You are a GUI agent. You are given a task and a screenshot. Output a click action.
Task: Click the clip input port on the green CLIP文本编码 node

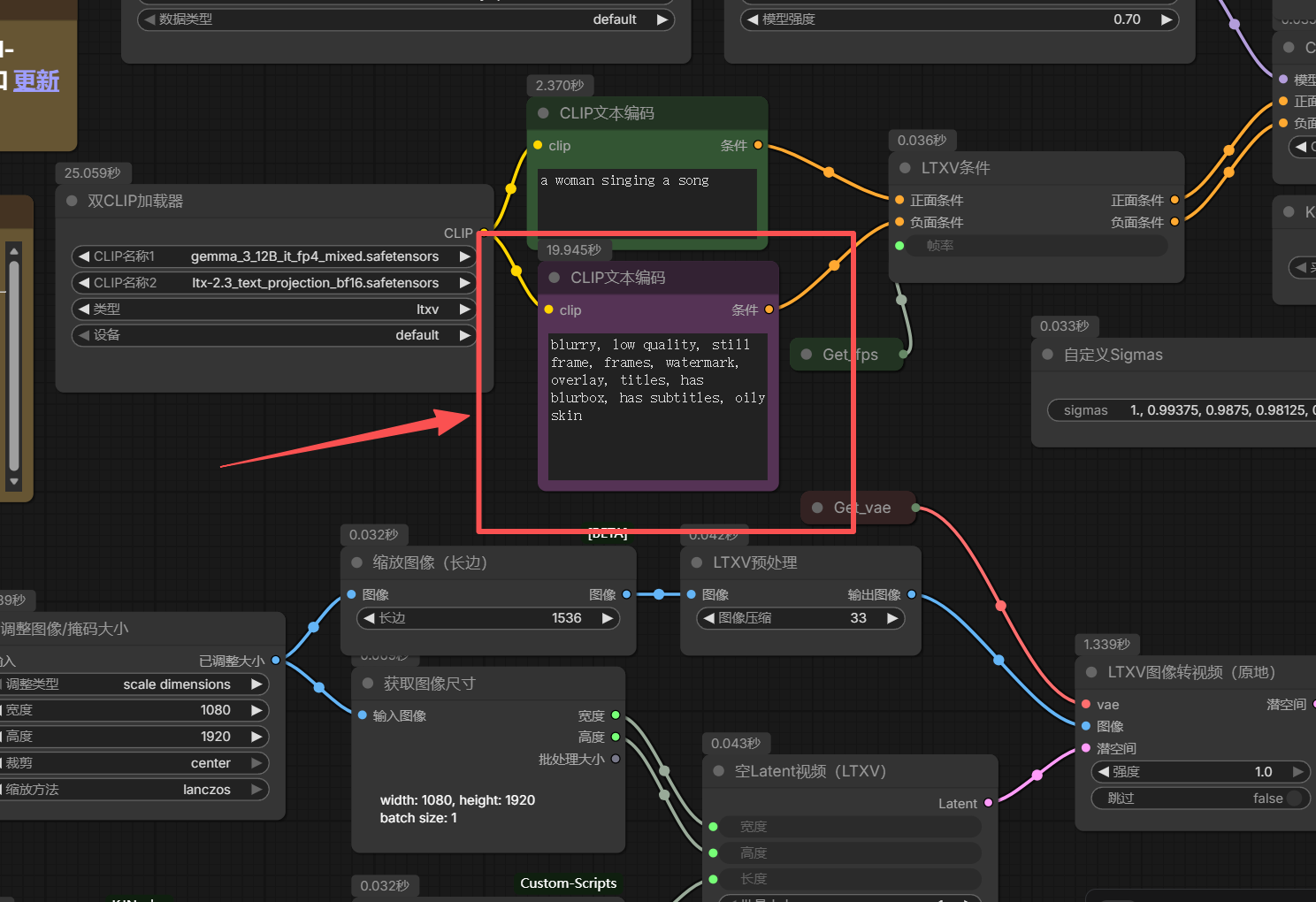click(x=538, y=145)
